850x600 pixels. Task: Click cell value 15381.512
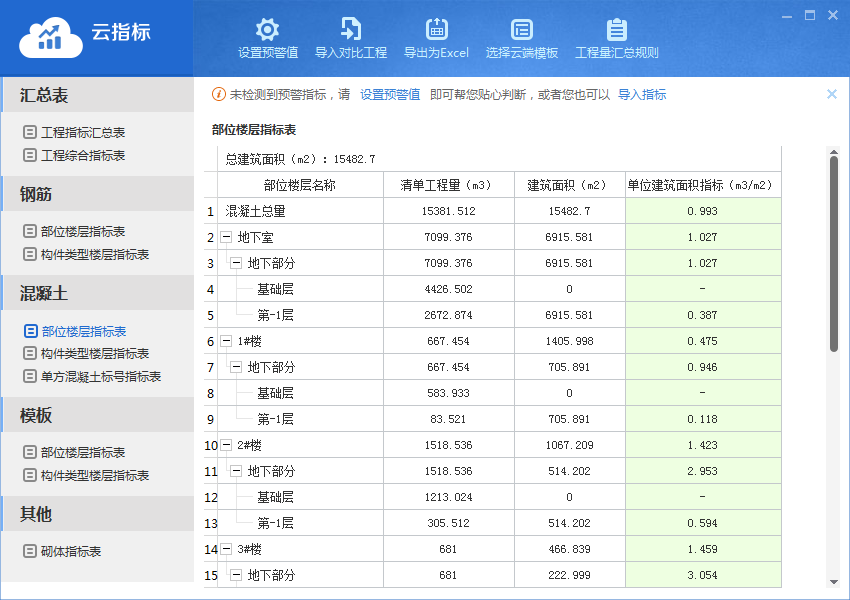(448, 211)
